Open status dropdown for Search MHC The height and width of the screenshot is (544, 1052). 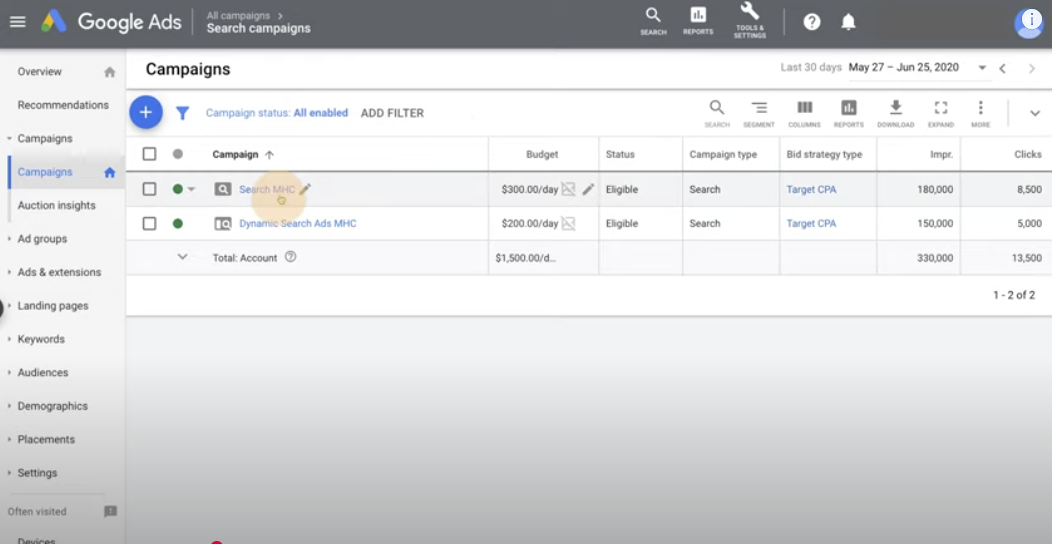[191, 190]
